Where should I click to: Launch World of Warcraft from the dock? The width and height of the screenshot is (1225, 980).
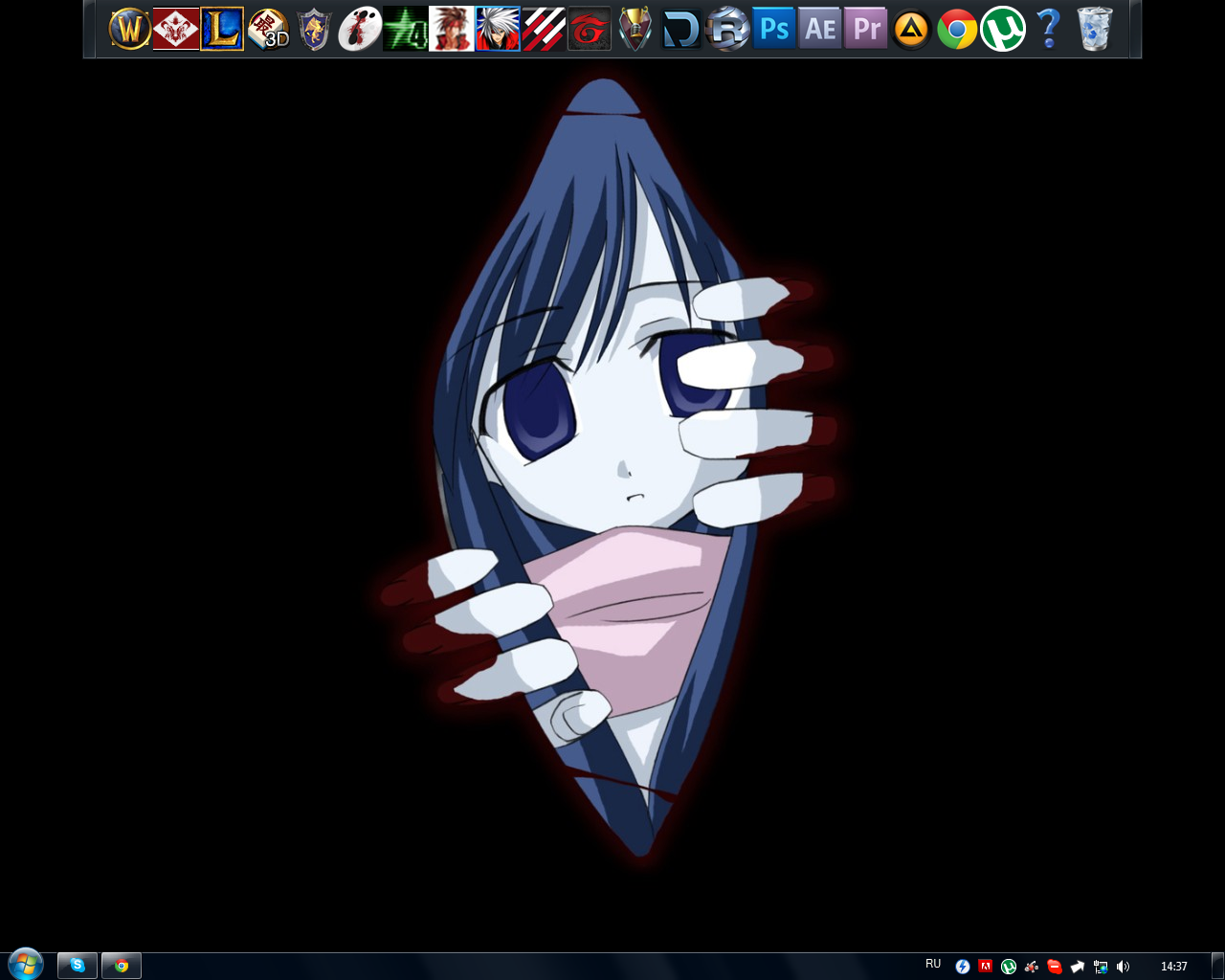[128, 29]
